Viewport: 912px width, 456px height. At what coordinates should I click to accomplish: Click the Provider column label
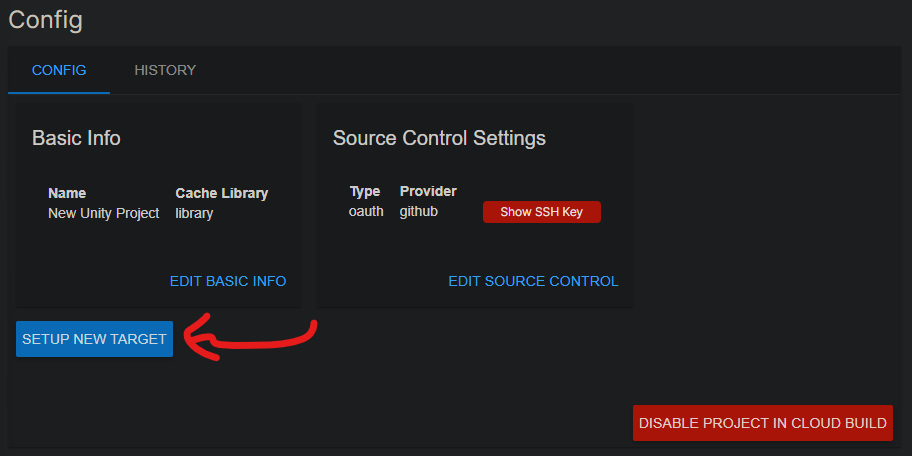pyautogui.click(x=428, y=191)
